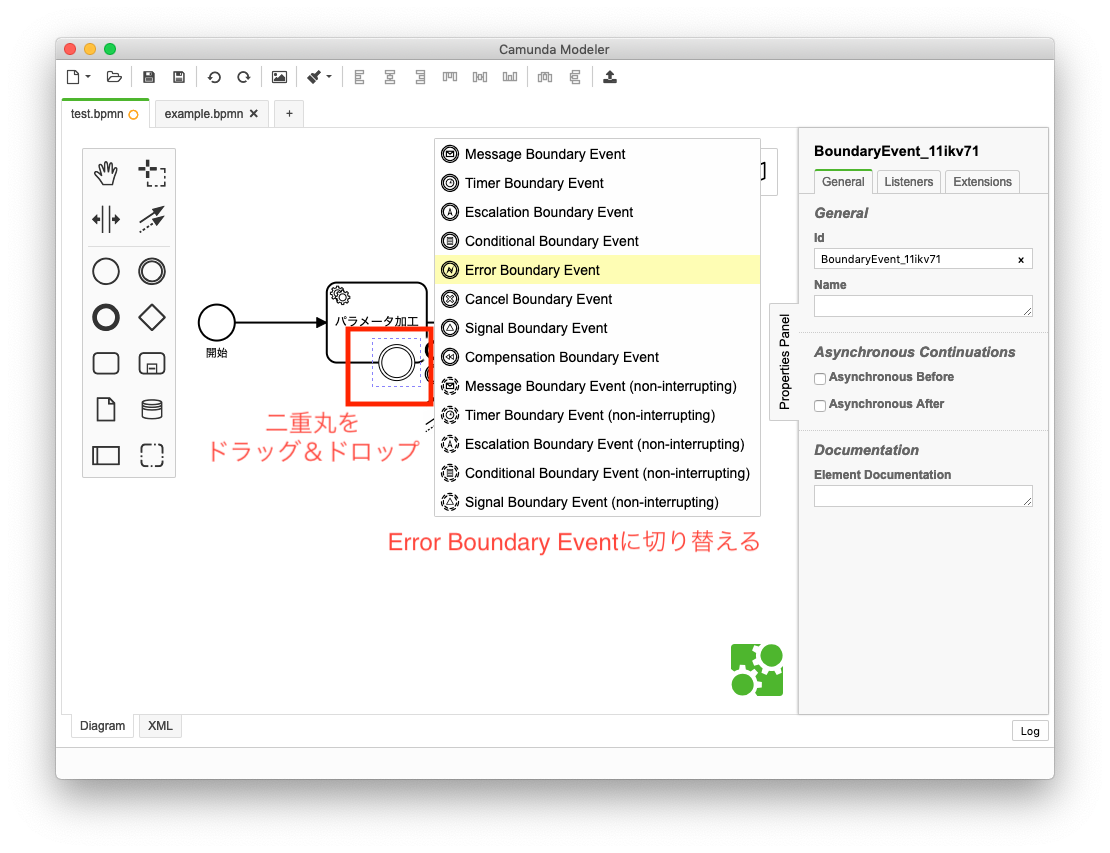Choose Cancel Boundary Event from the menu
Image resolution: width=1110 pixels, height=853 pixels.
pyautogui.click(x=597, y=299)
